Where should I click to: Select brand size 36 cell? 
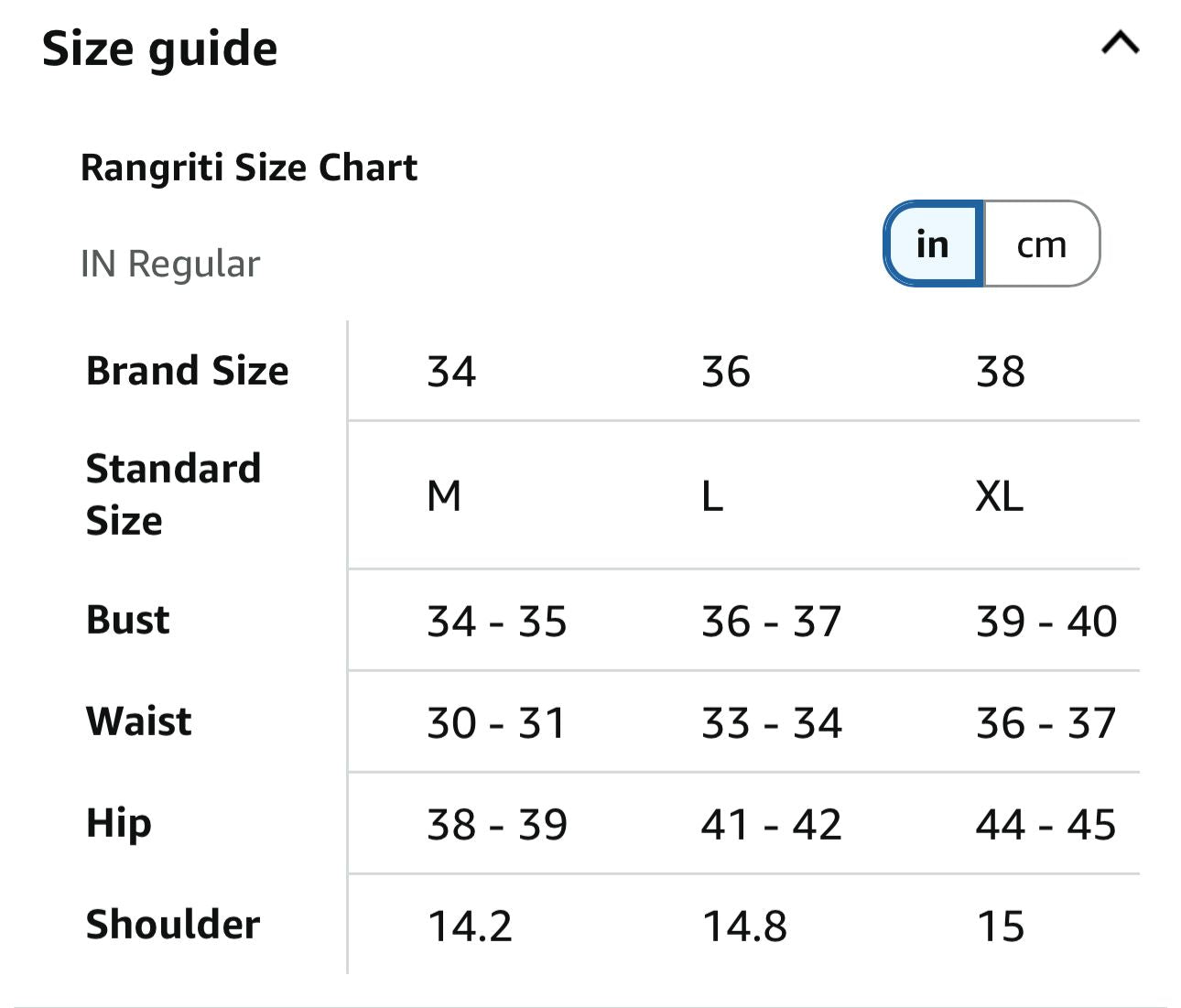(x=726, y=372)
